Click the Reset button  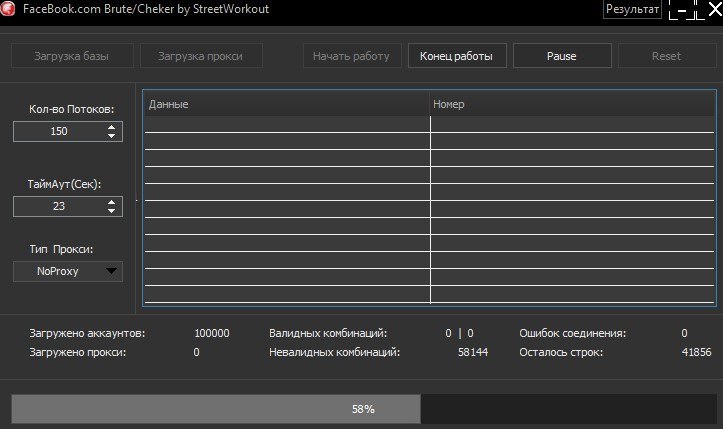click(x=667, y=56)
